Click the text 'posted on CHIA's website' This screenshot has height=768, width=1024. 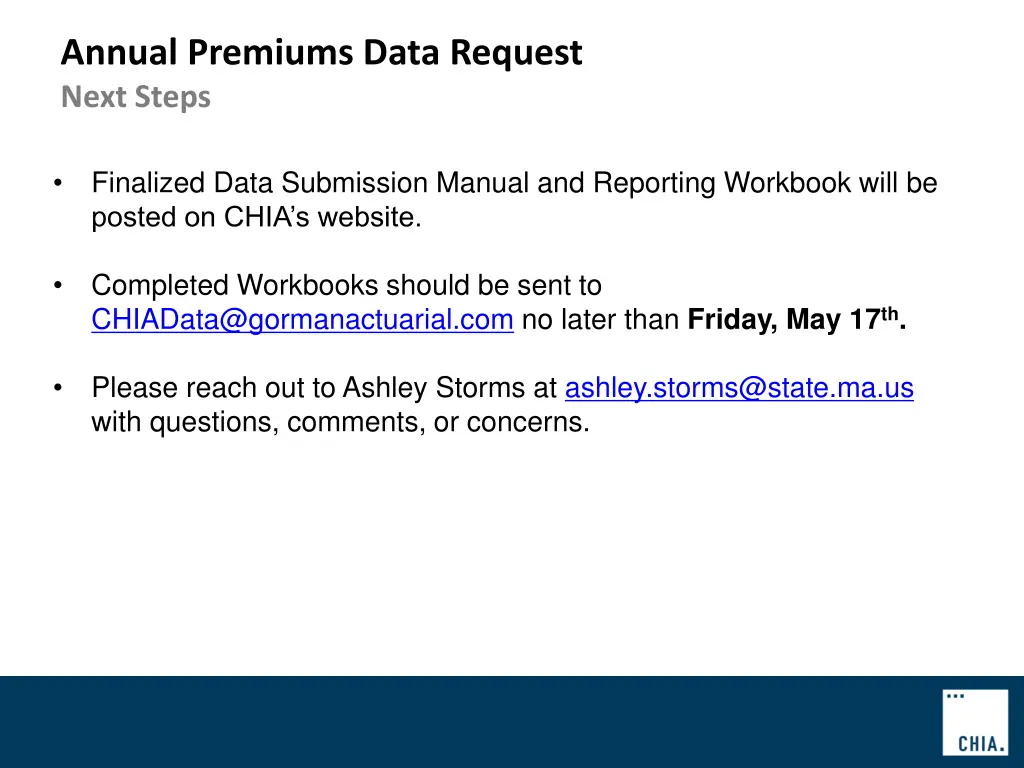(255, 218)
